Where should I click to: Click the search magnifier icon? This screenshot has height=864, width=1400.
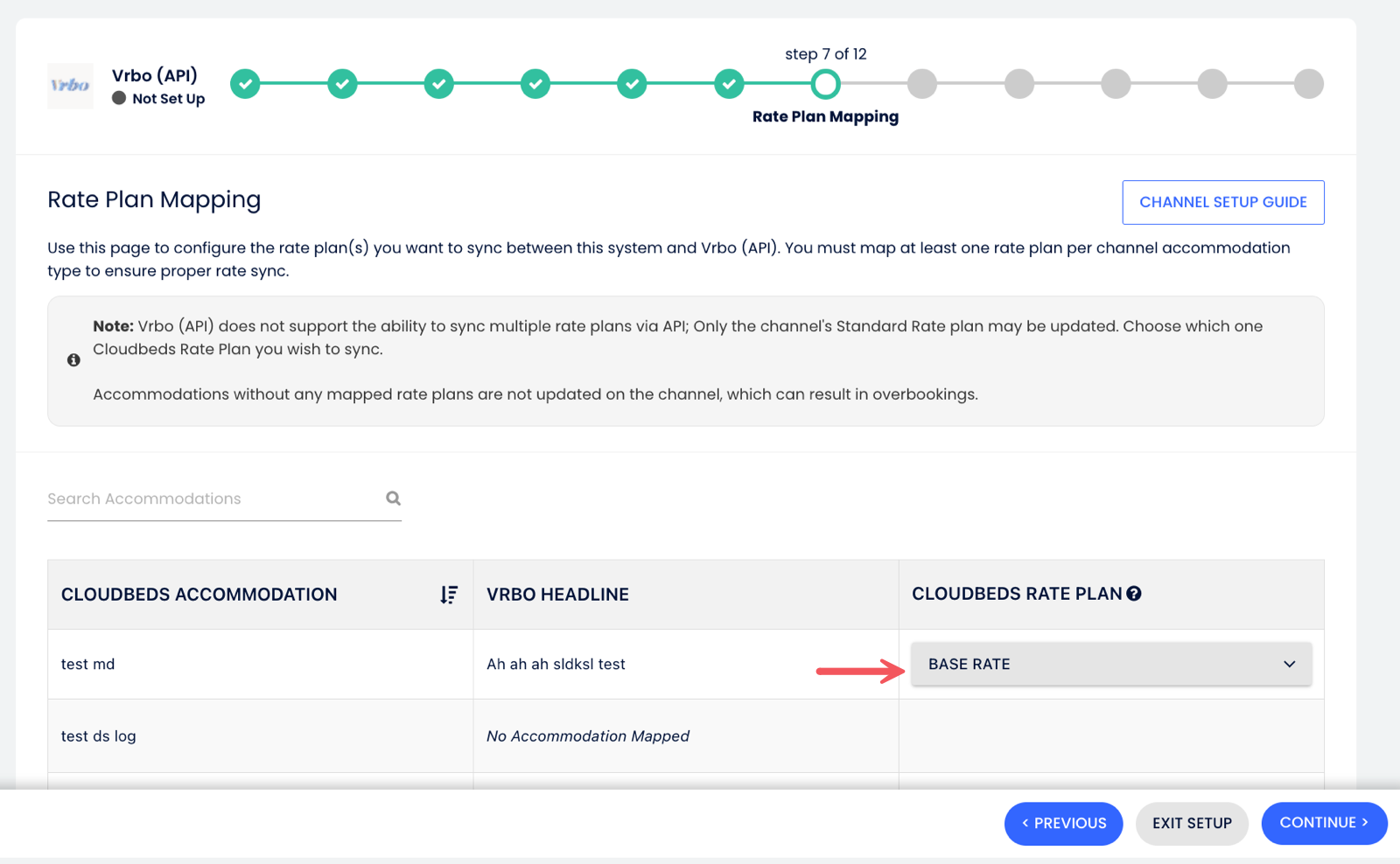394,498
